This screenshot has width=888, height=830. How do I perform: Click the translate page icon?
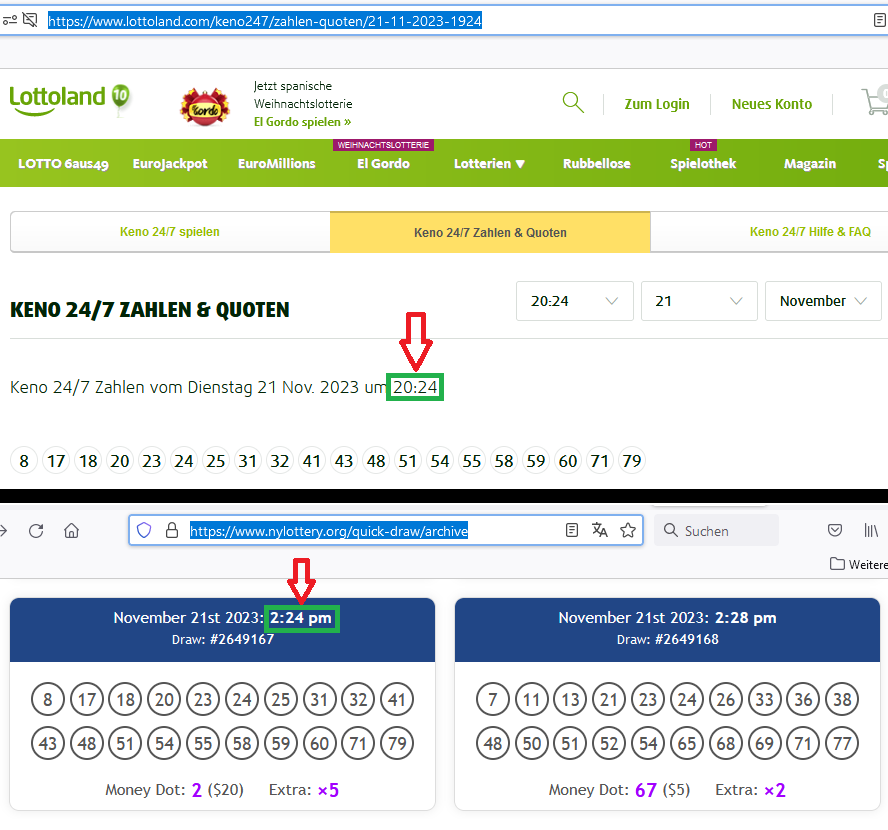(x=600, y=530)
